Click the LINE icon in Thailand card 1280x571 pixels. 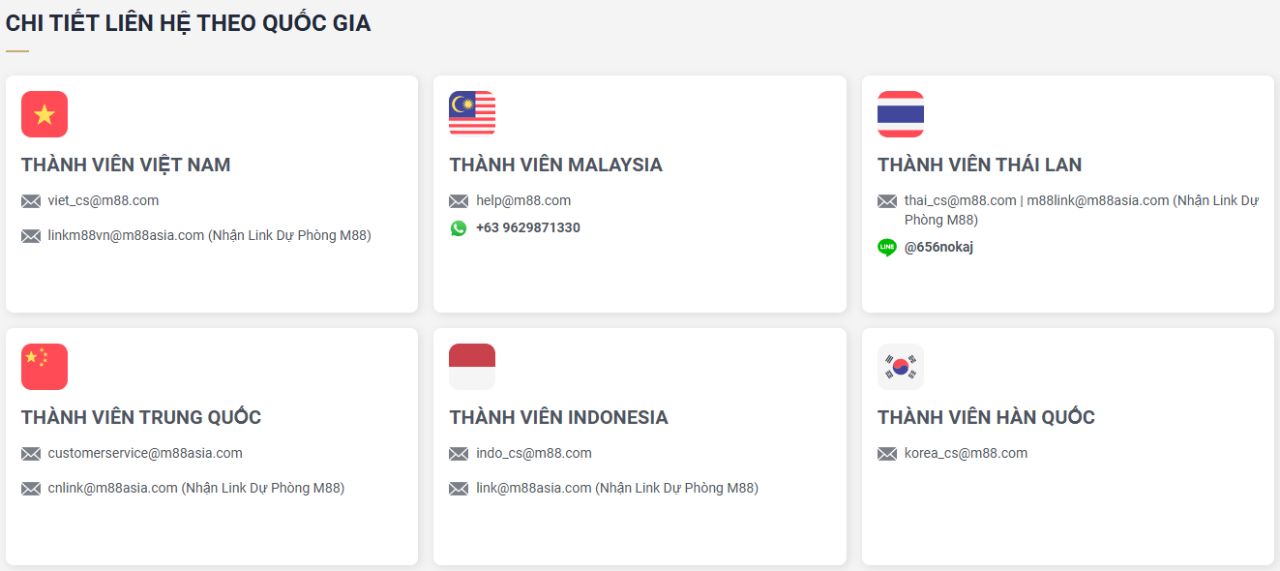pos(887,247)
